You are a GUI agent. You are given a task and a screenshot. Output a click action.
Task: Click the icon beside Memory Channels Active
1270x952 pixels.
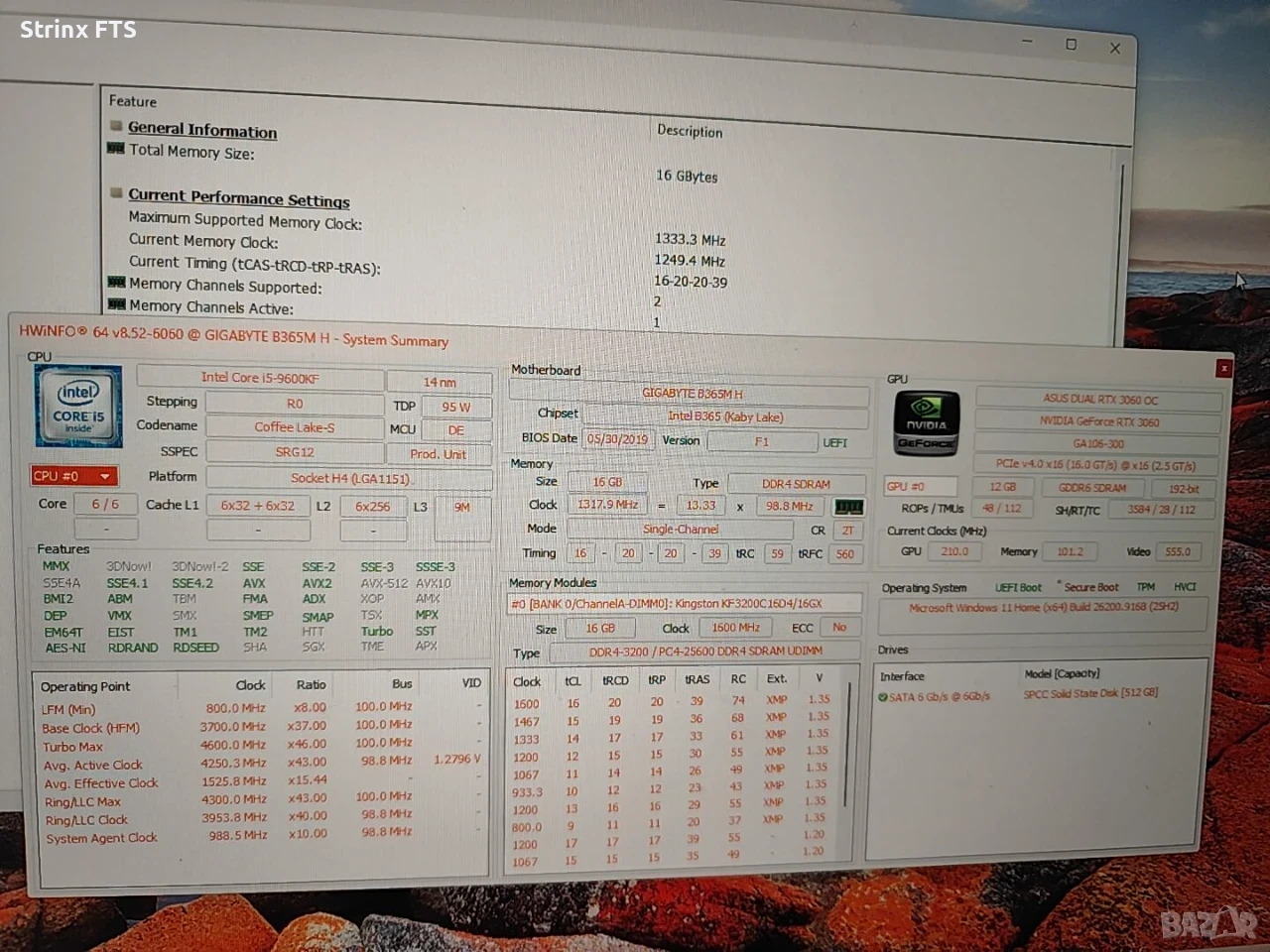pos(116,304)
